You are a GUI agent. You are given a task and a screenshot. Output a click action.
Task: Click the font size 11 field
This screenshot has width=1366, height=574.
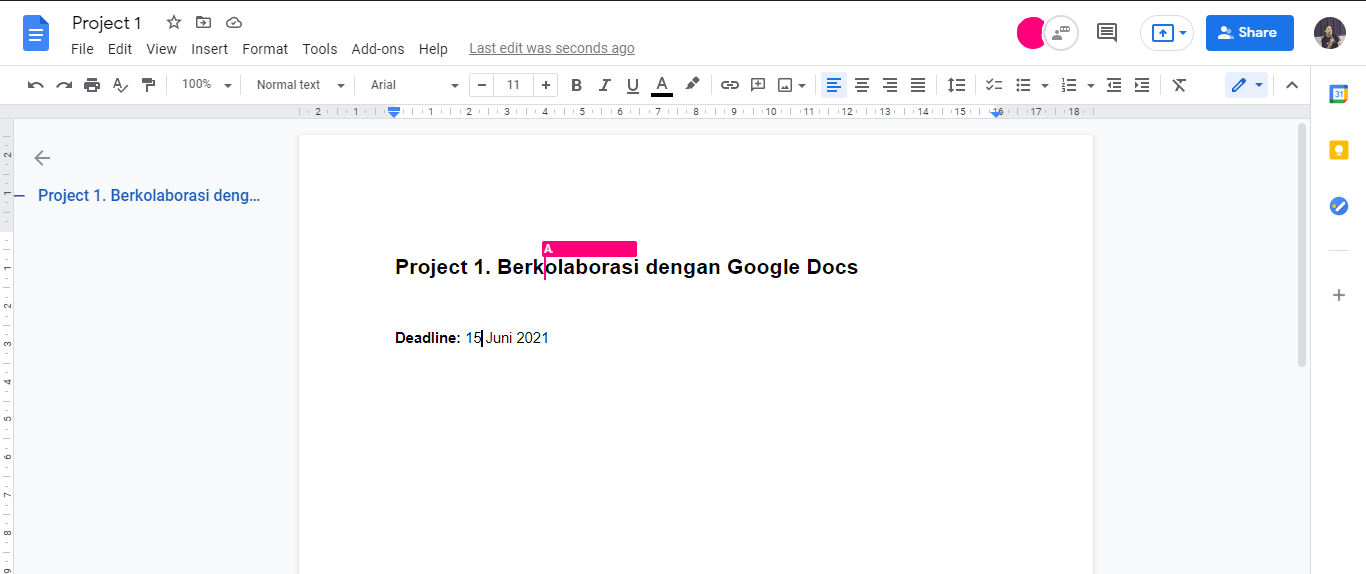[513, 85]
